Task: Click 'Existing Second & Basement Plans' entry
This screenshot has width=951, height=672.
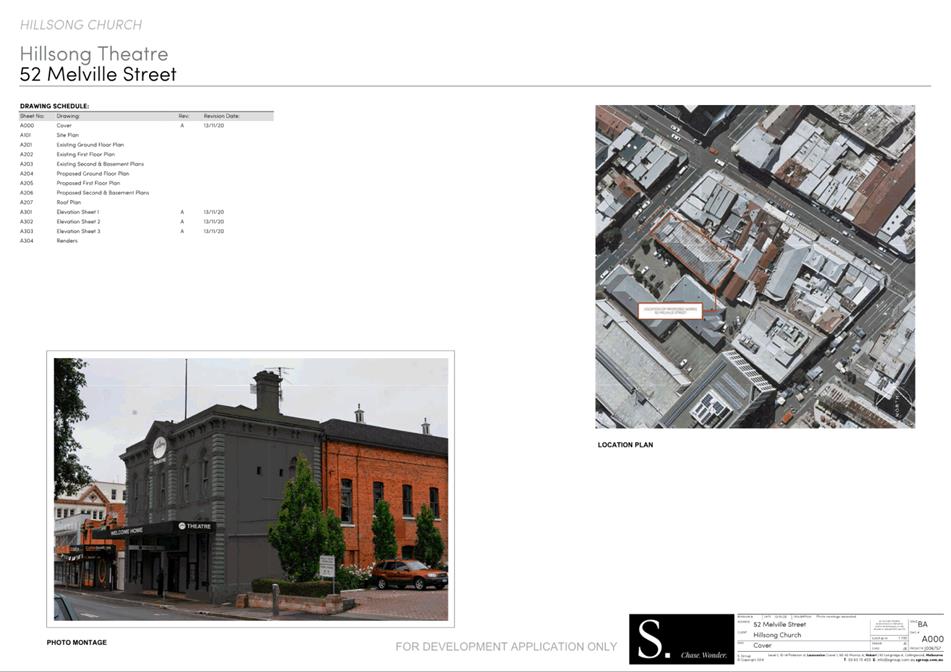Action: tap(100, 164)
